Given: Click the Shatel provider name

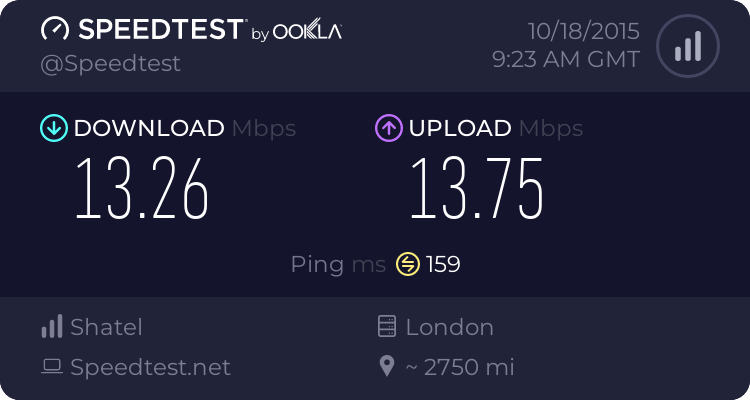Looking at the screenshot, I should coord(106,327).
